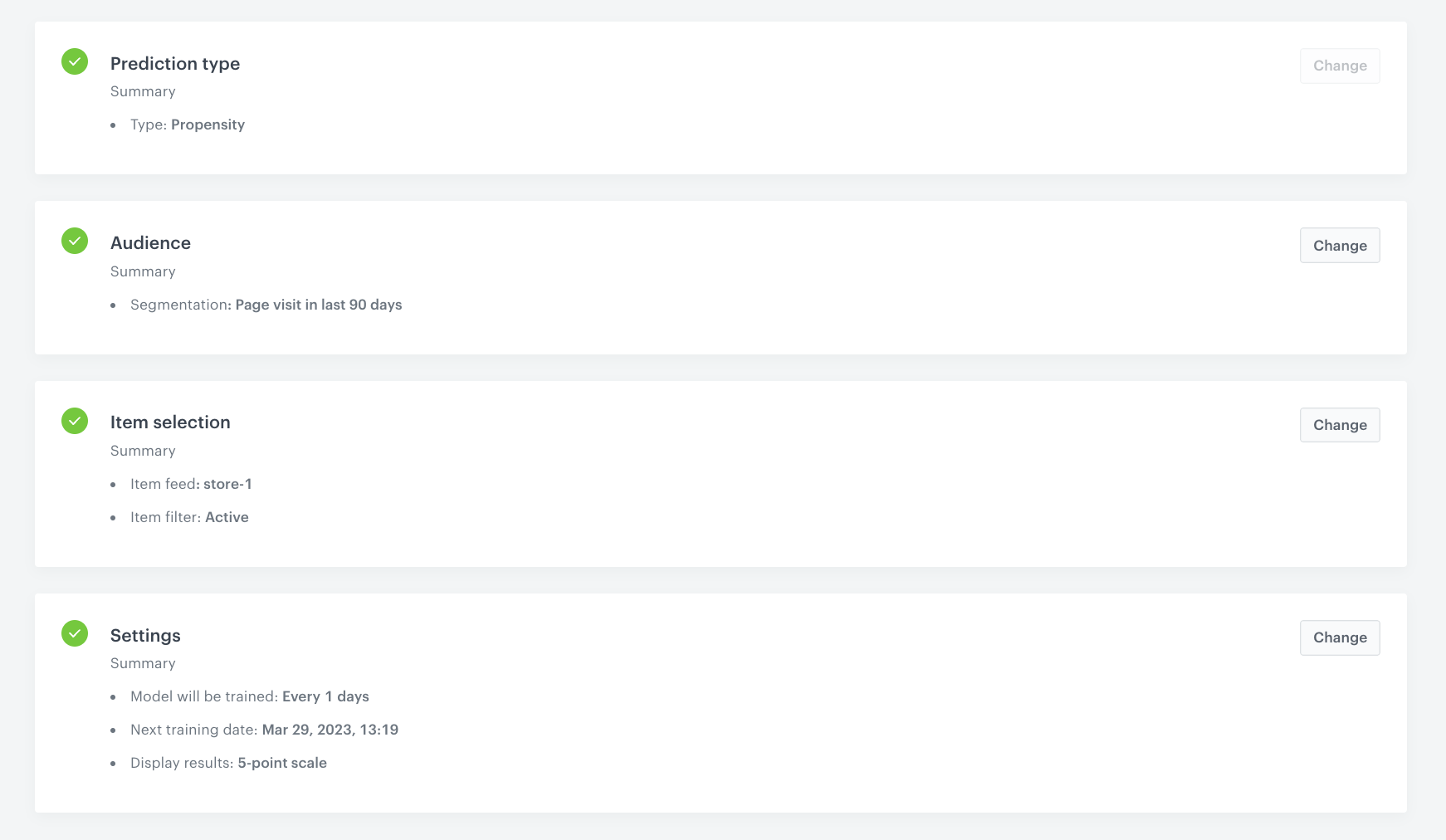Select the Prediction type heading
1446x840 pixels.
pyautogui.click(x=175, y=64)
